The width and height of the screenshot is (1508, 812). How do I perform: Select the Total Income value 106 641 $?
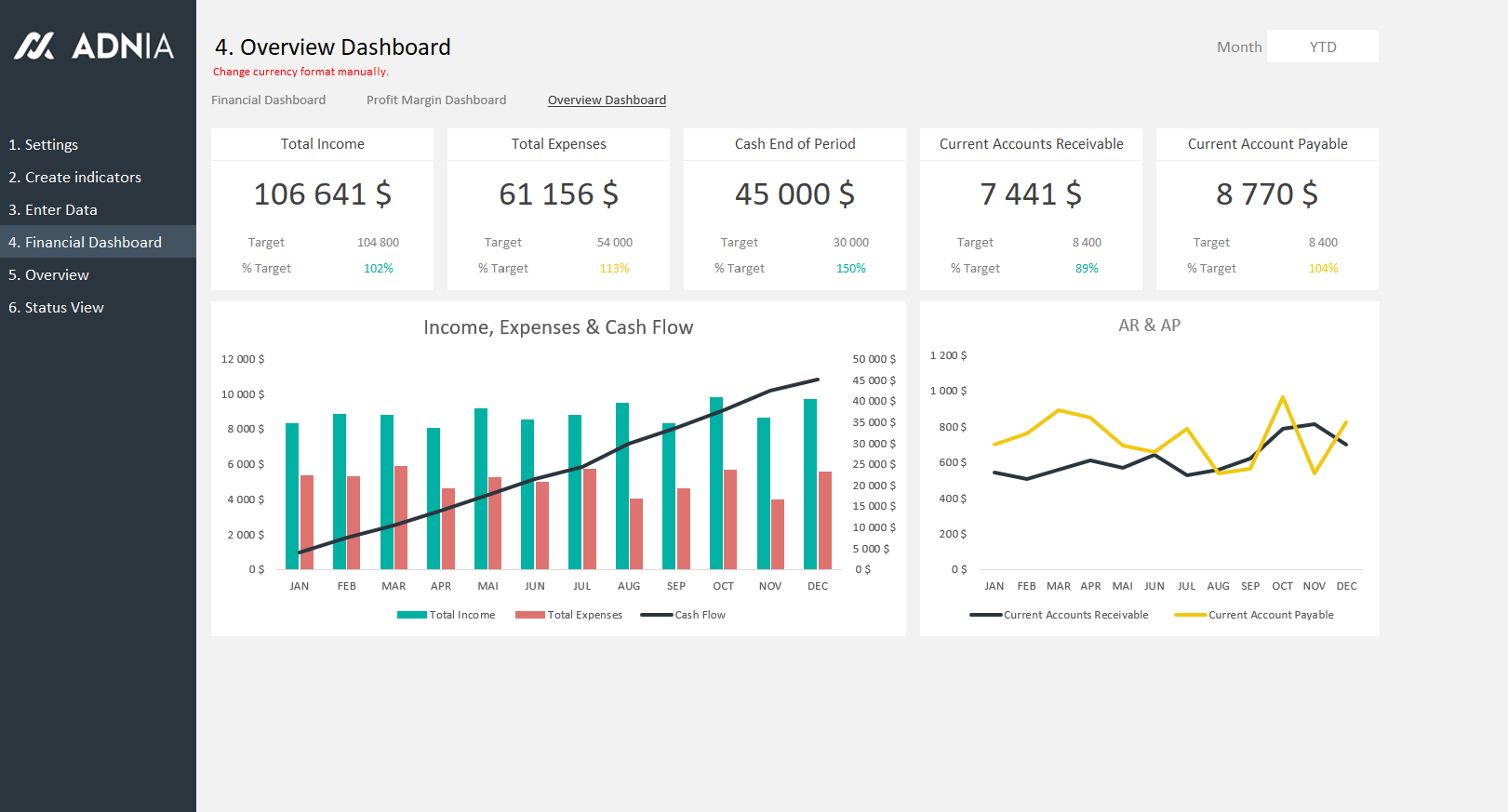(x=322, y=193)
